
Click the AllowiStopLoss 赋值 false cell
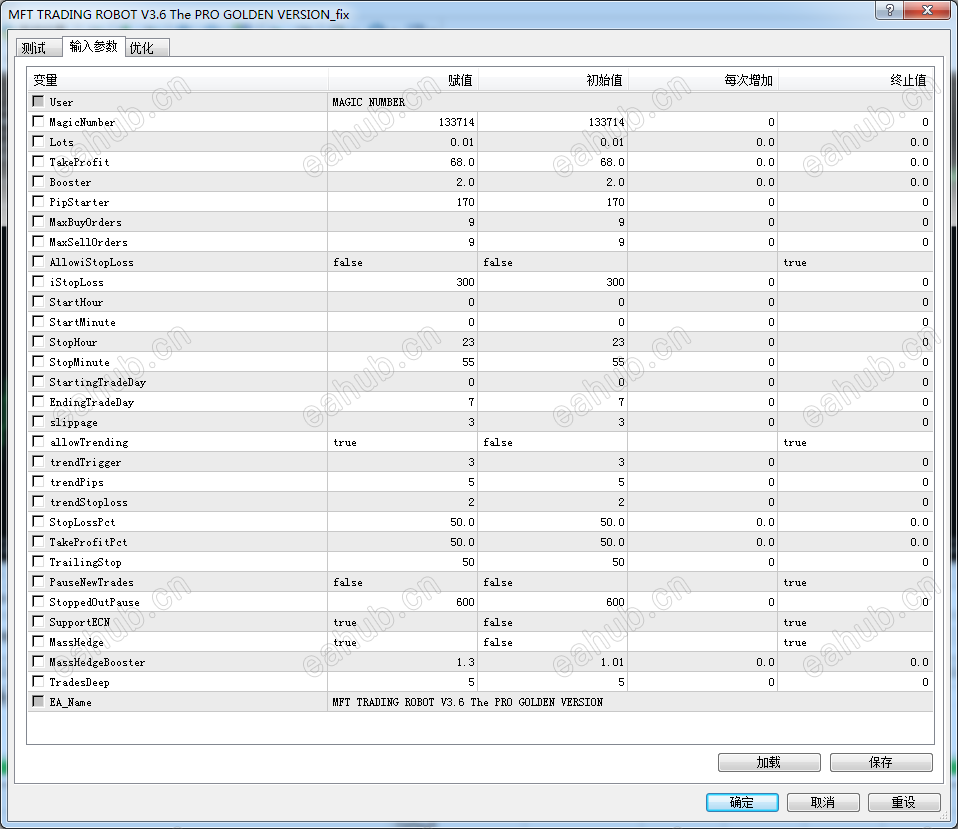tap(403, 262)
